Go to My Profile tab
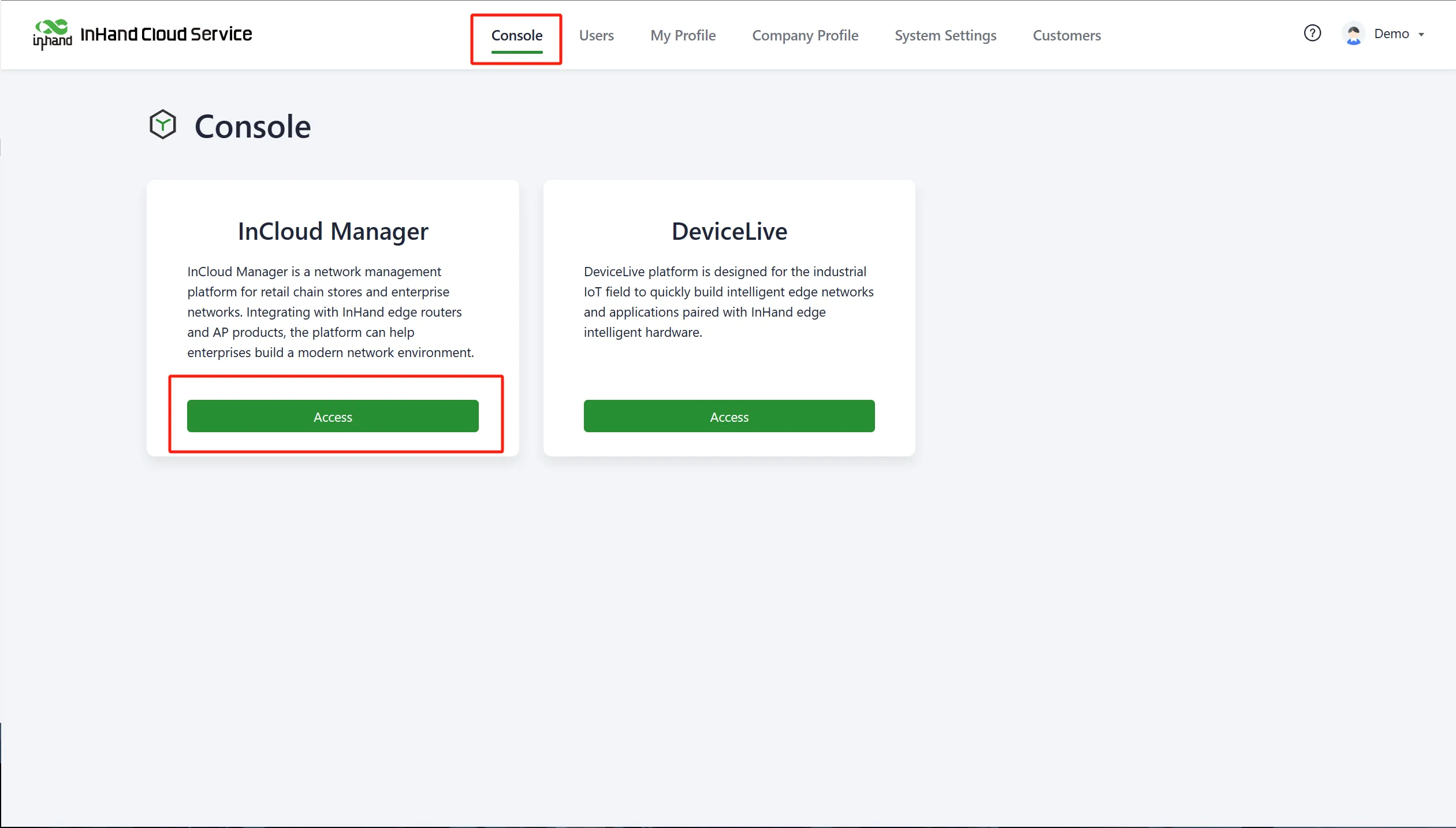Image resolution: width=1456 pixels, height=828 pixels. pos(683,36)
